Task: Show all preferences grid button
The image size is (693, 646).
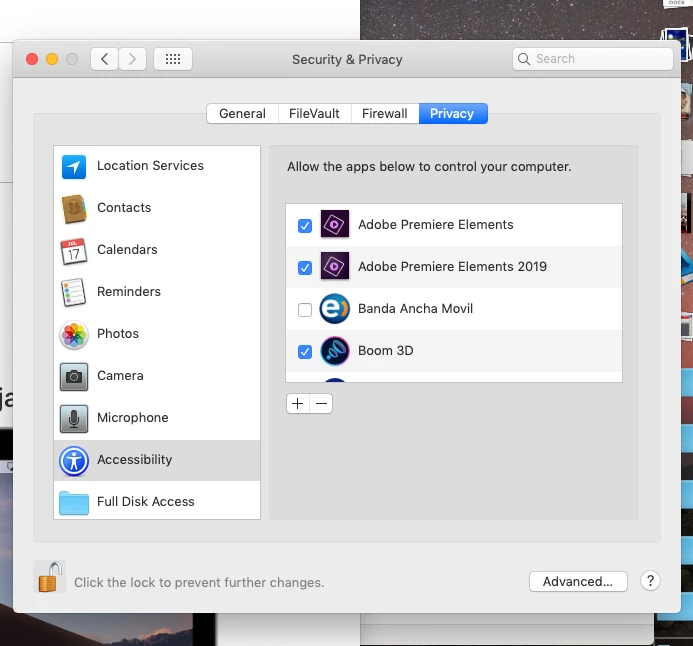Action: coord(173,59)
